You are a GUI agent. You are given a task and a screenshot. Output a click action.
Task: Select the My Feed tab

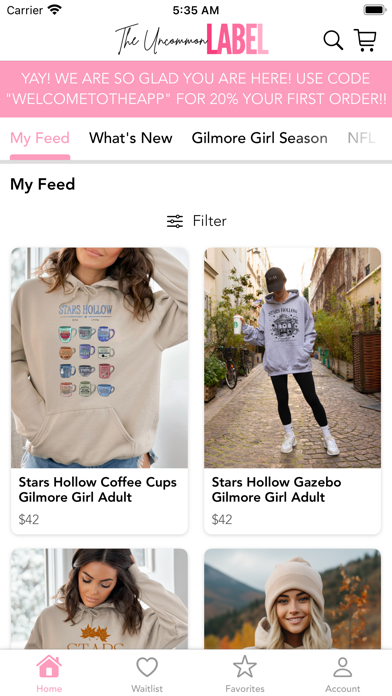coord(40,138)
